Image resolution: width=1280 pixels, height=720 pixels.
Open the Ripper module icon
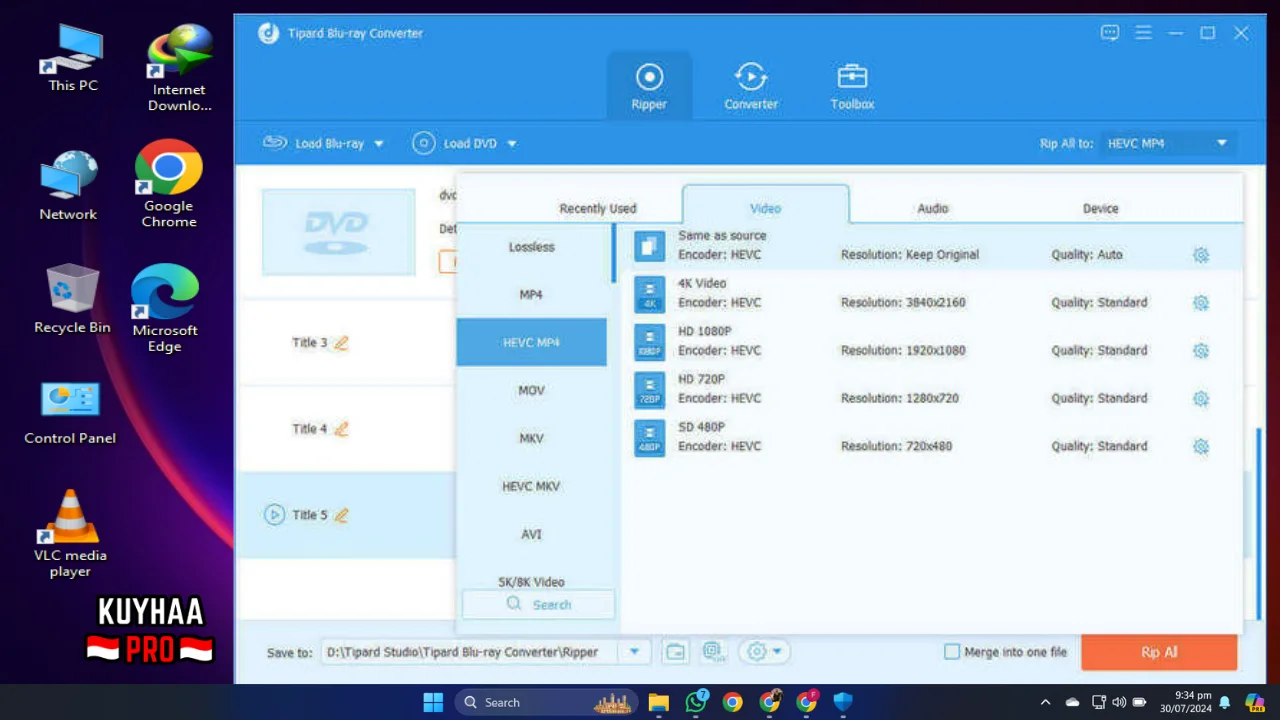pyautogui.click(x=649, y=77)
